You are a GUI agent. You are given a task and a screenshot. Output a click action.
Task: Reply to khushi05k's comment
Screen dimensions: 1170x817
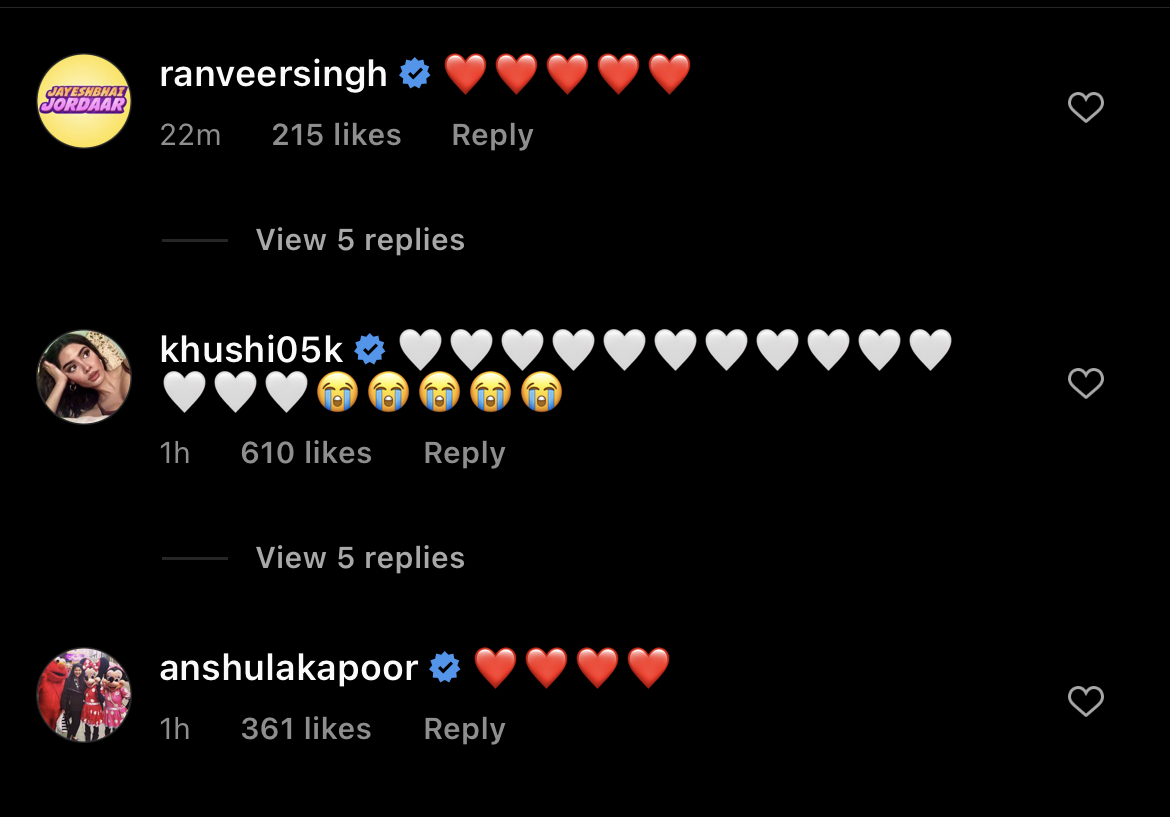point(464,453)
